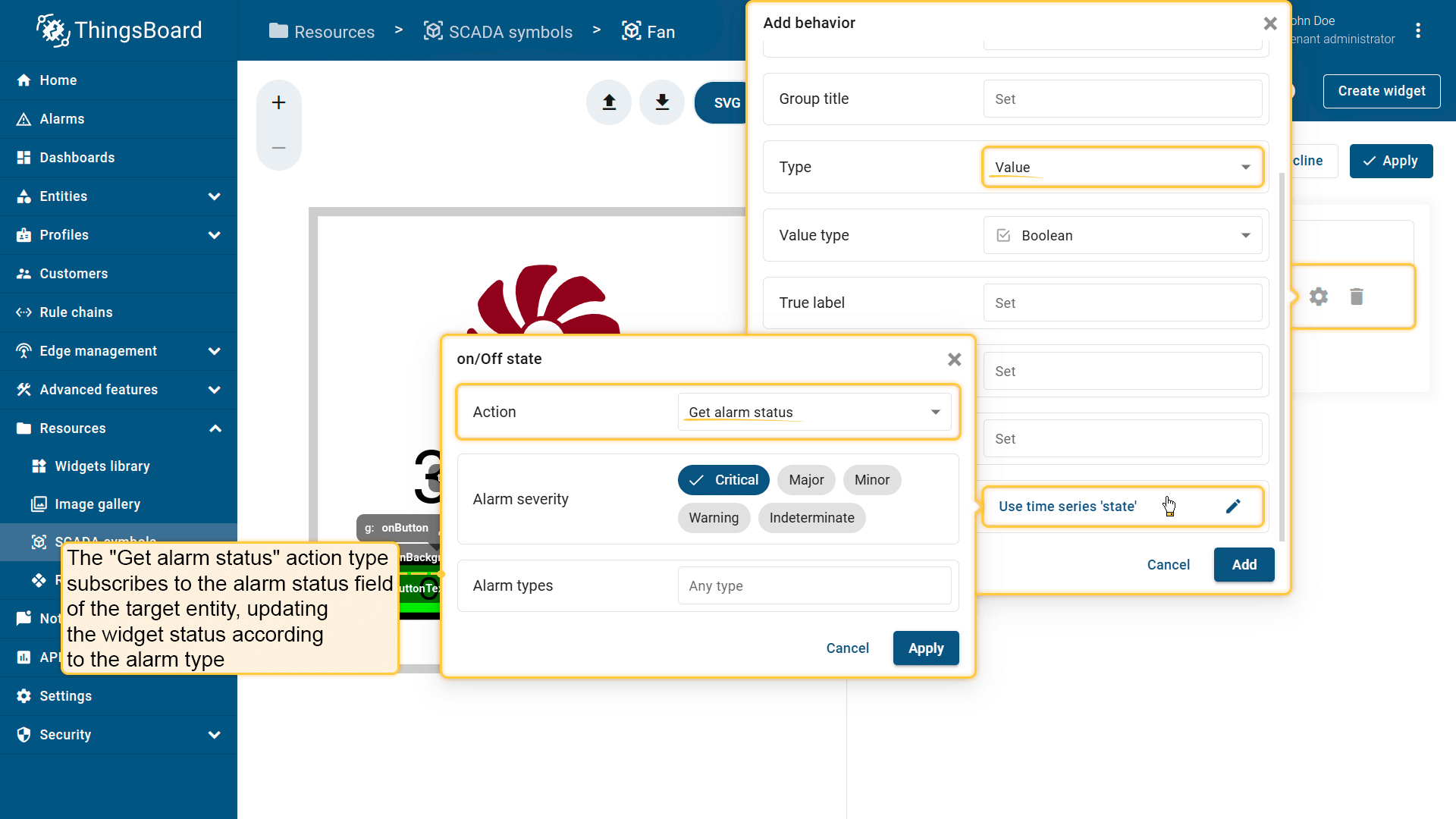The width and height of the screenshot is (1456, 819).
Task: Click the Add behavior dialog scrollbar
Action: (x=1282, y=356)
